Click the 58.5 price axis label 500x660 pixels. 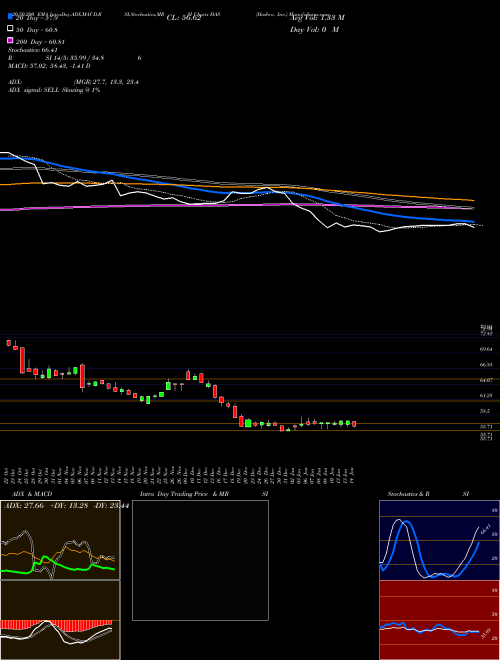485,411
